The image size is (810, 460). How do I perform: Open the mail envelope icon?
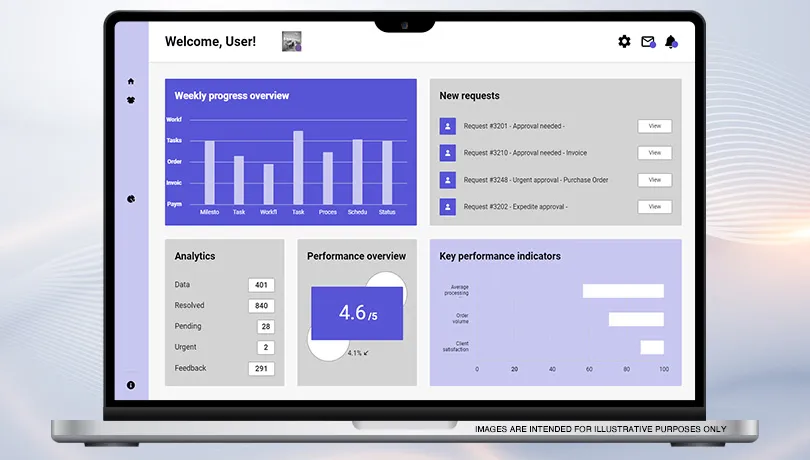pos(648,42)
